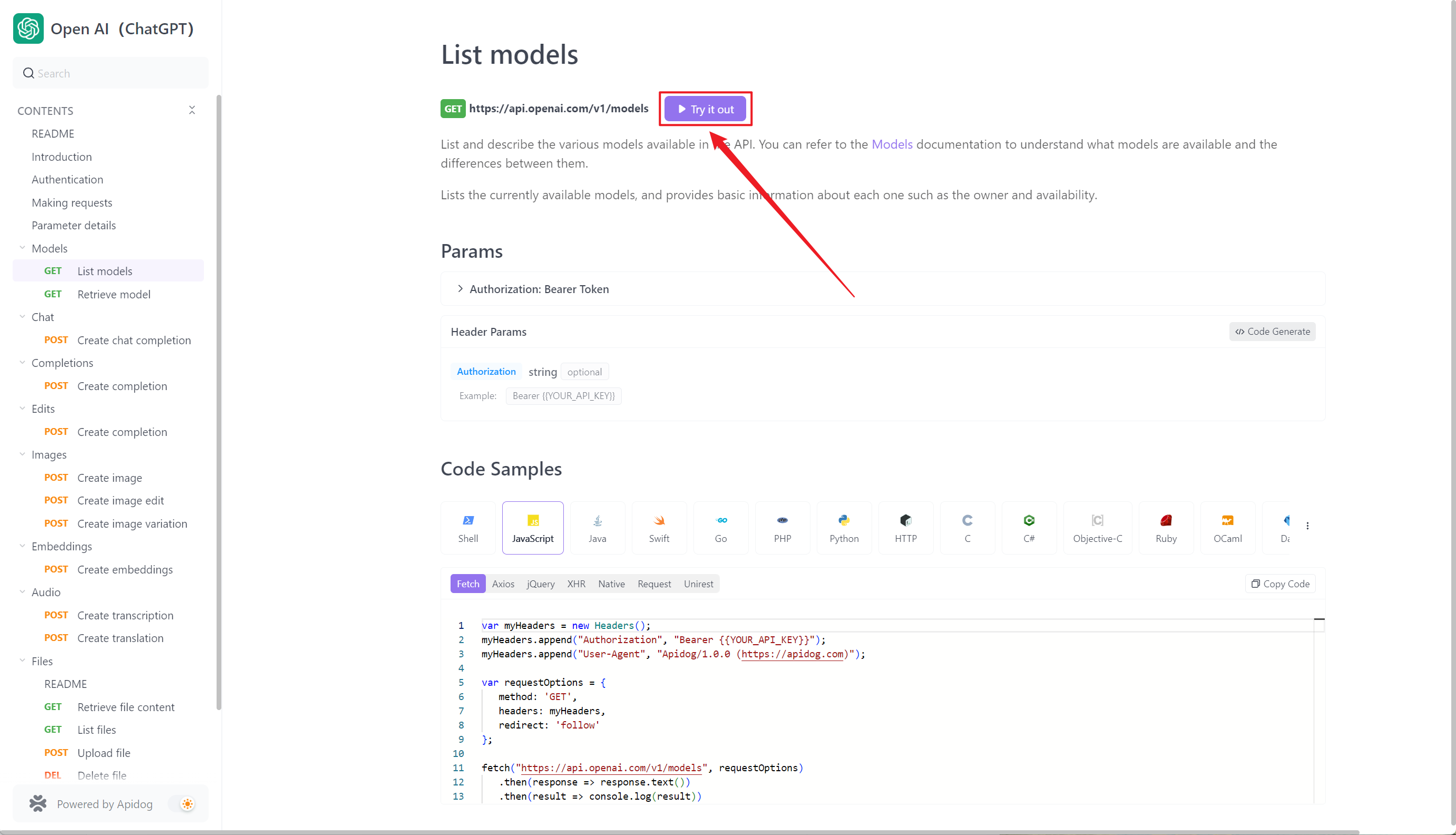Select the Python tab in Code Samples
The width and height of the screenshot is (1456, 835).
coord(843,527)
